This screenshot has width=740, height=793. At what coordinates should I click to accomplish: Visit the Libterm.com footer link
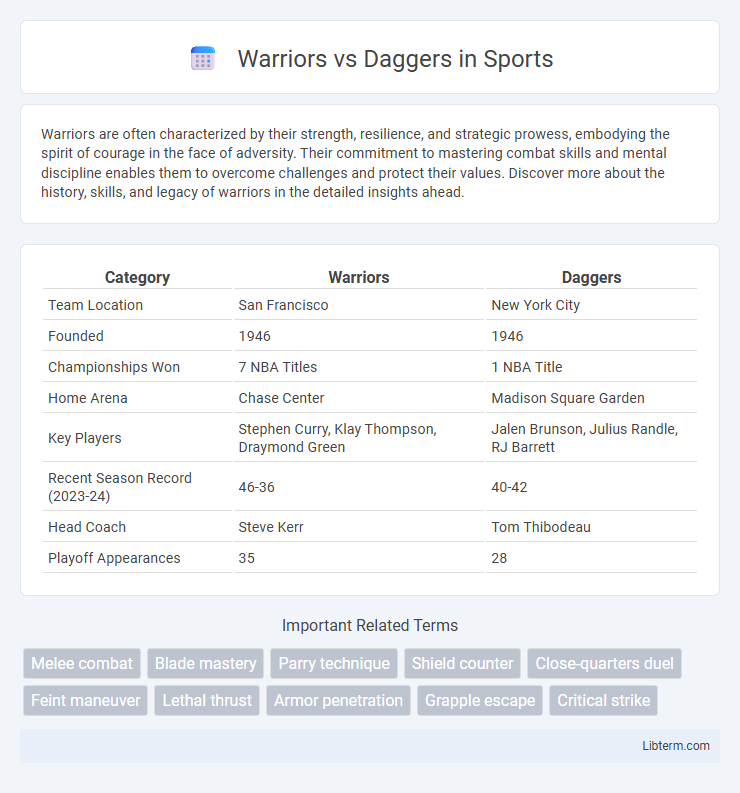(x=676, y=745)
